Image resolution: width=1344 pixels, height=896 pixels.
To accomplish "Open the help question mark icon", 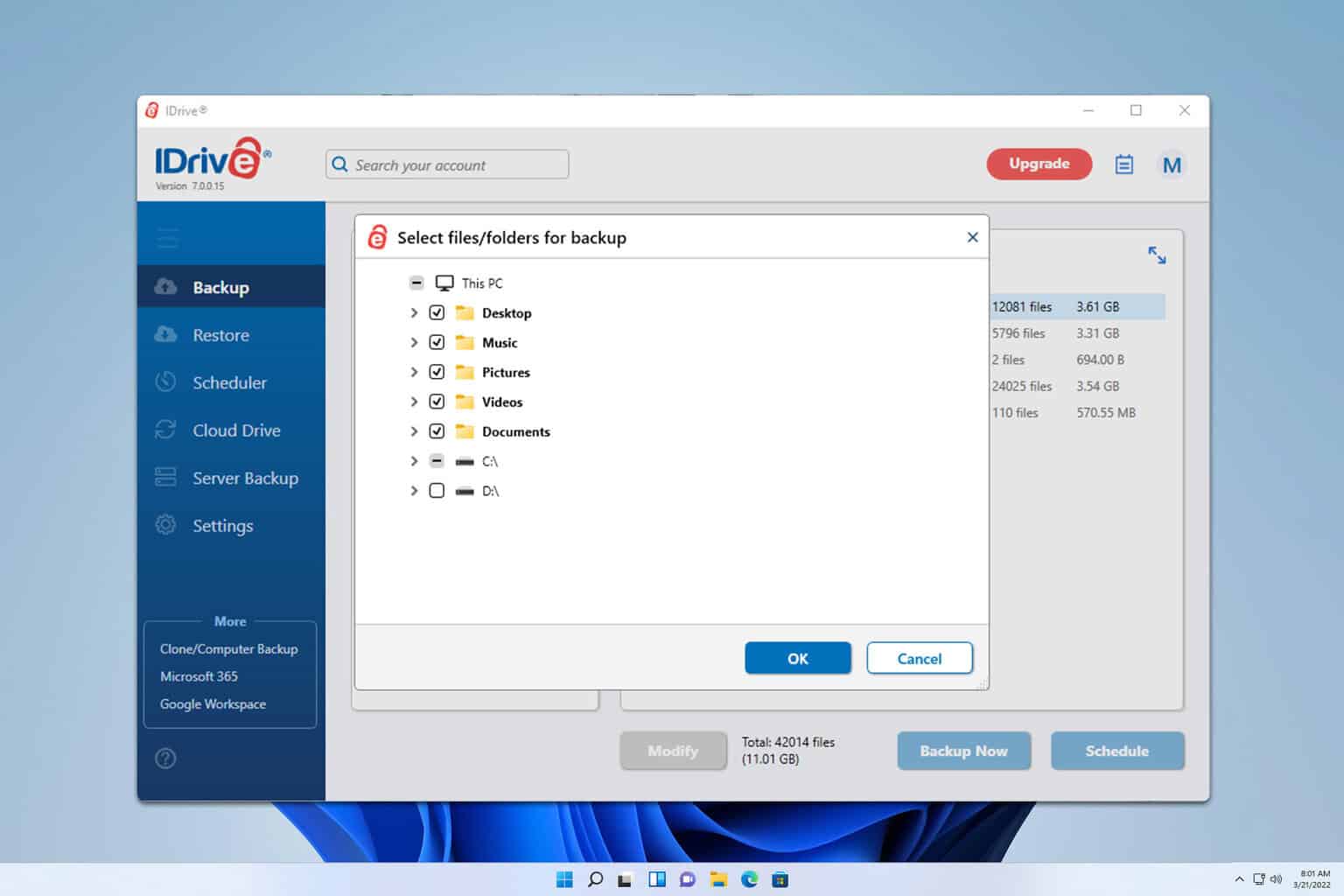I will (x=165, y=759).
